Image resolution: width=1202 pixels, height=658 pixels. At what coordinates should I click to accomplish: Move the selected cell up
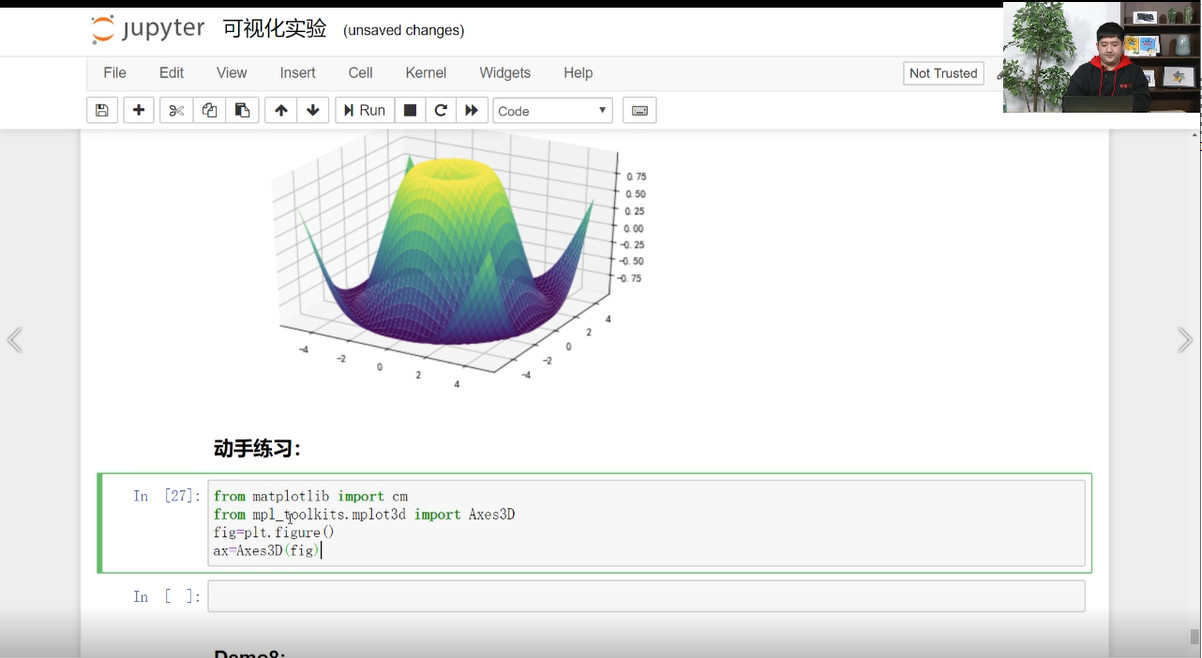281,111
